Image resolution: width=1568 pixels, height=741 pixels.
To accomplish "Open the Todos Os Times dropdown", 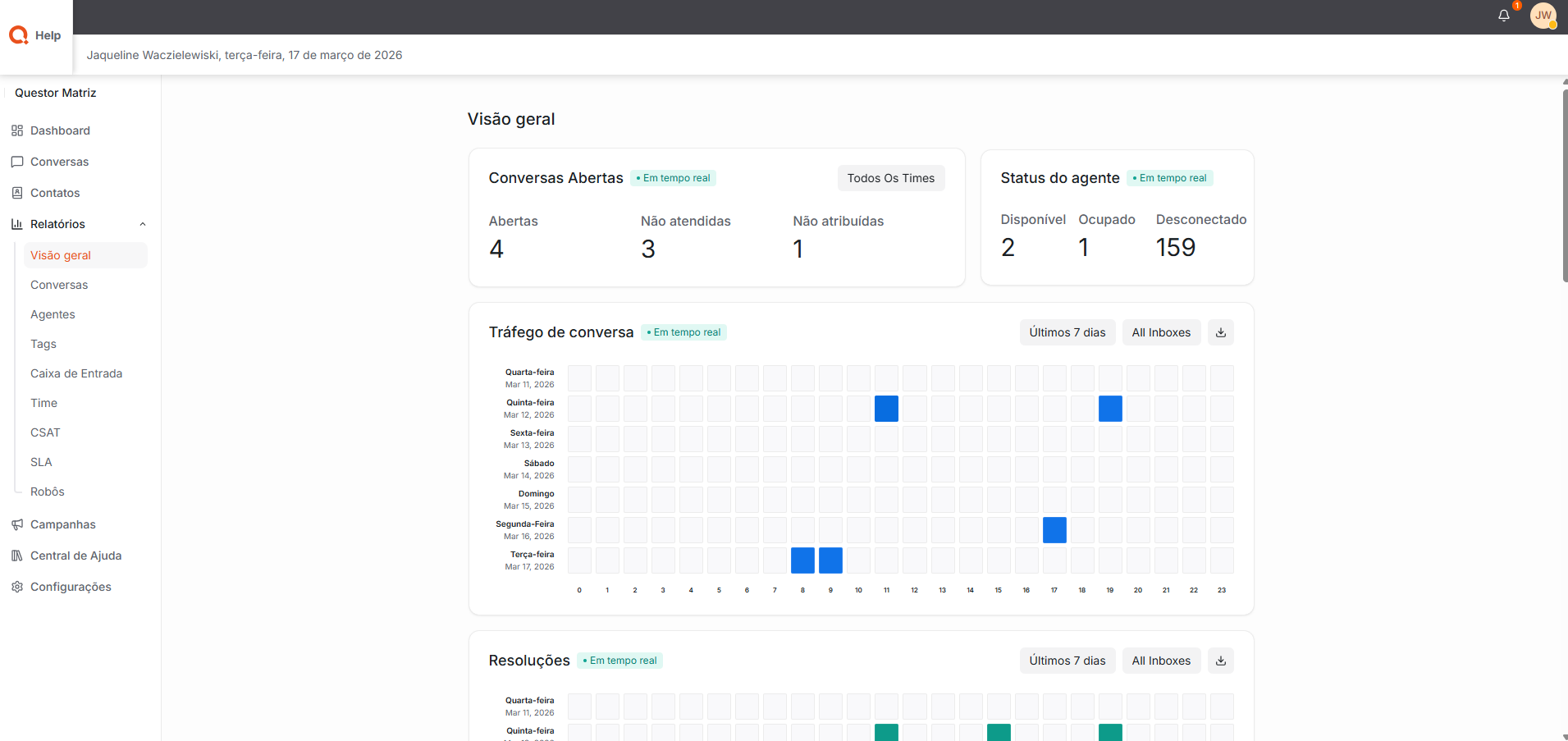I will [890, 178].
